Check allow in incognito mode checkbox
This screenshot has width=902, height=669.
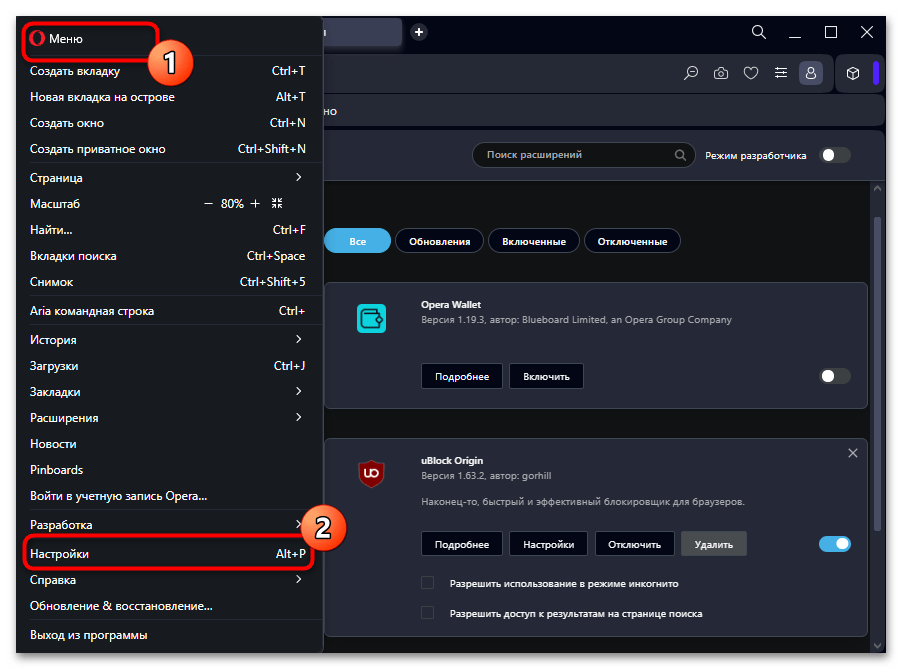(x=427, y=583)
